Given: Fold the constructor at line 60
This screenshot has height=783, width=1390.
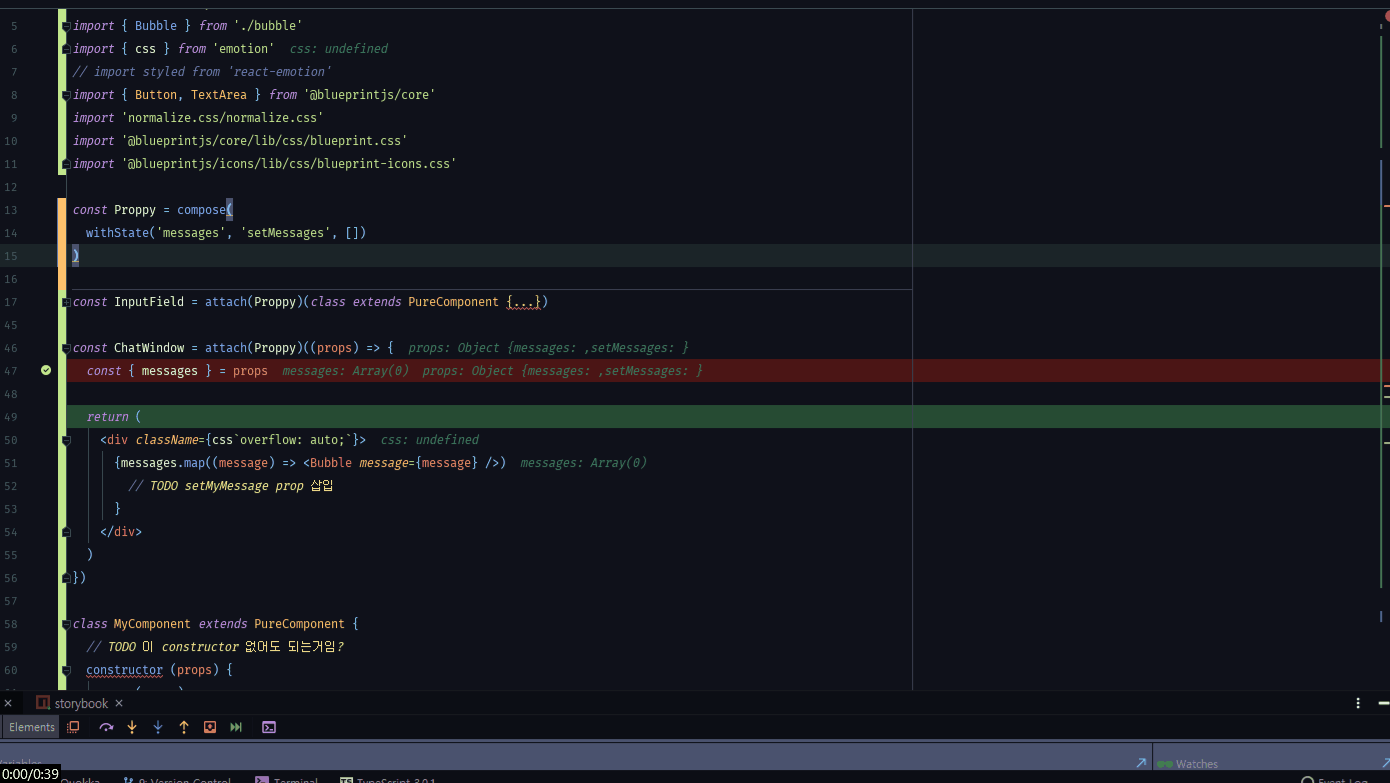Looking at the screenshot, I should 66,669.
